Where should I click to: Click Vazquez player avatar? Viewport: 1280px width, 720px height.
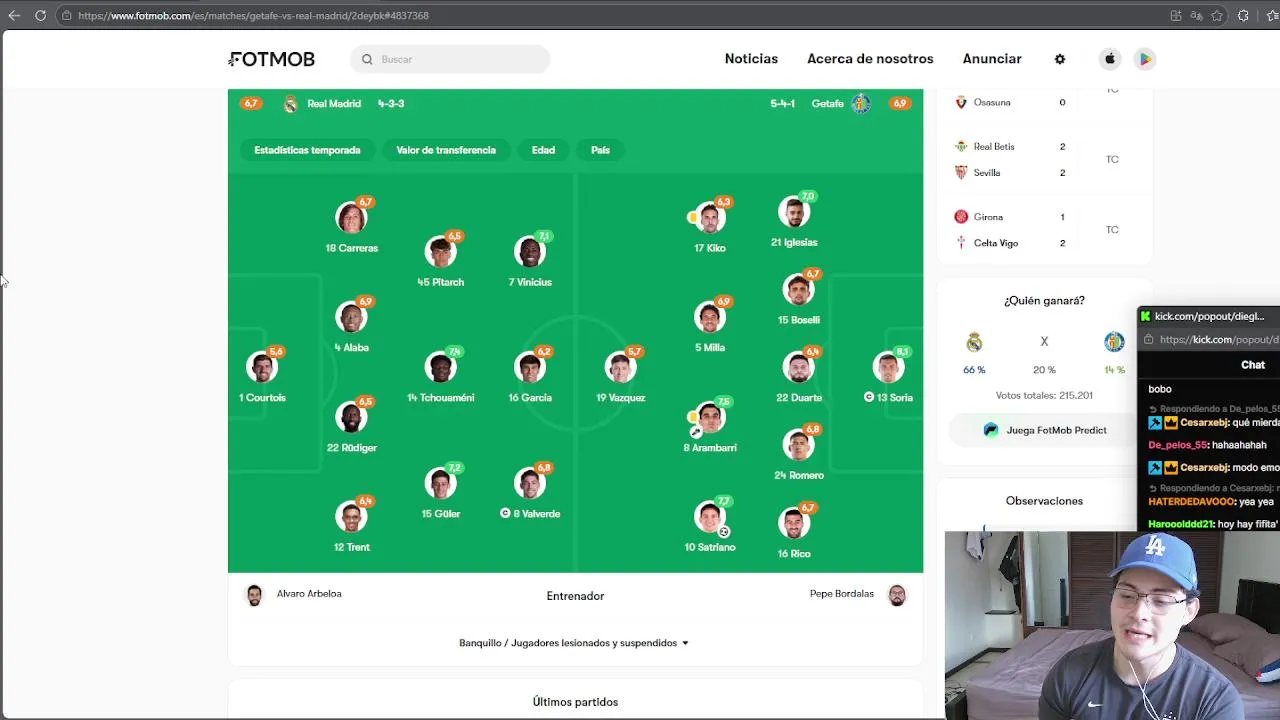620,367
